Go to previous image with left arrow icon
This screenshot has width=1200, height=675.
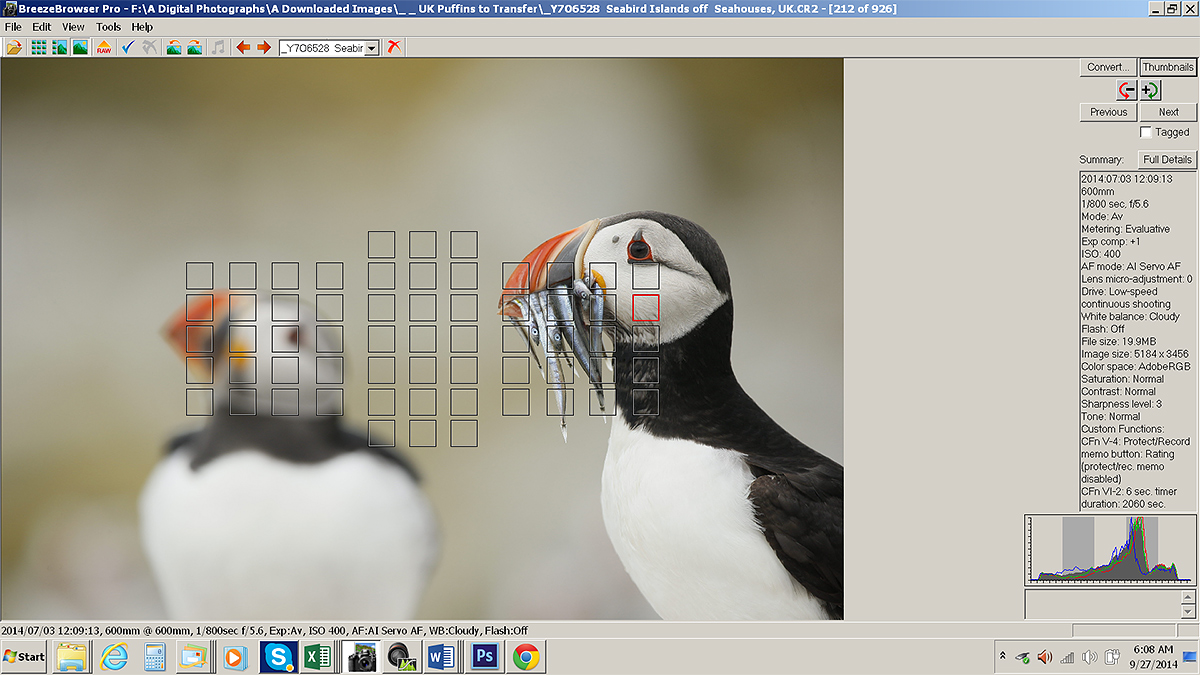(x=243, y=47)
